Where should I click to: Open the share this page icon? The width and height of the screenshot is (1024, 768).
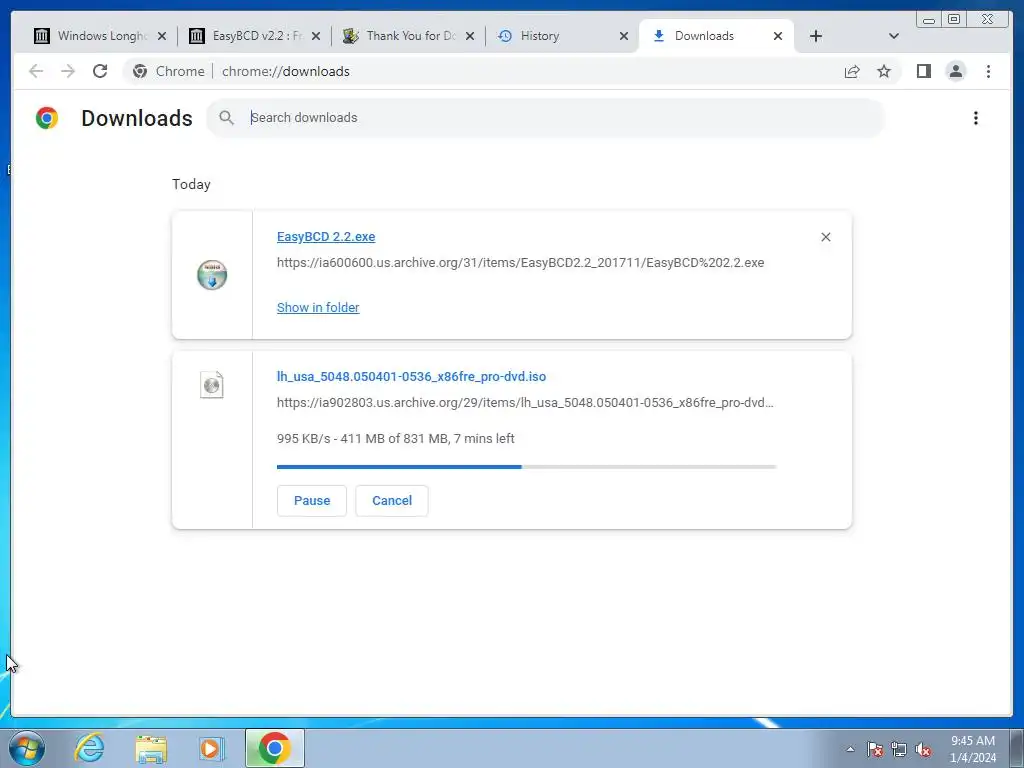click(x=852, y=71)
